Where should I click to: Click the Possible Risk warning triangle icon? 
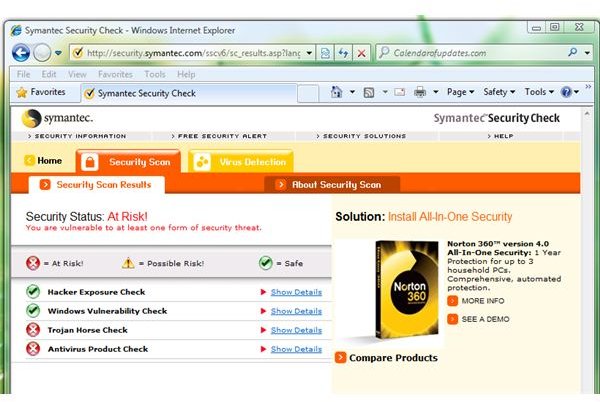(128, 263)
